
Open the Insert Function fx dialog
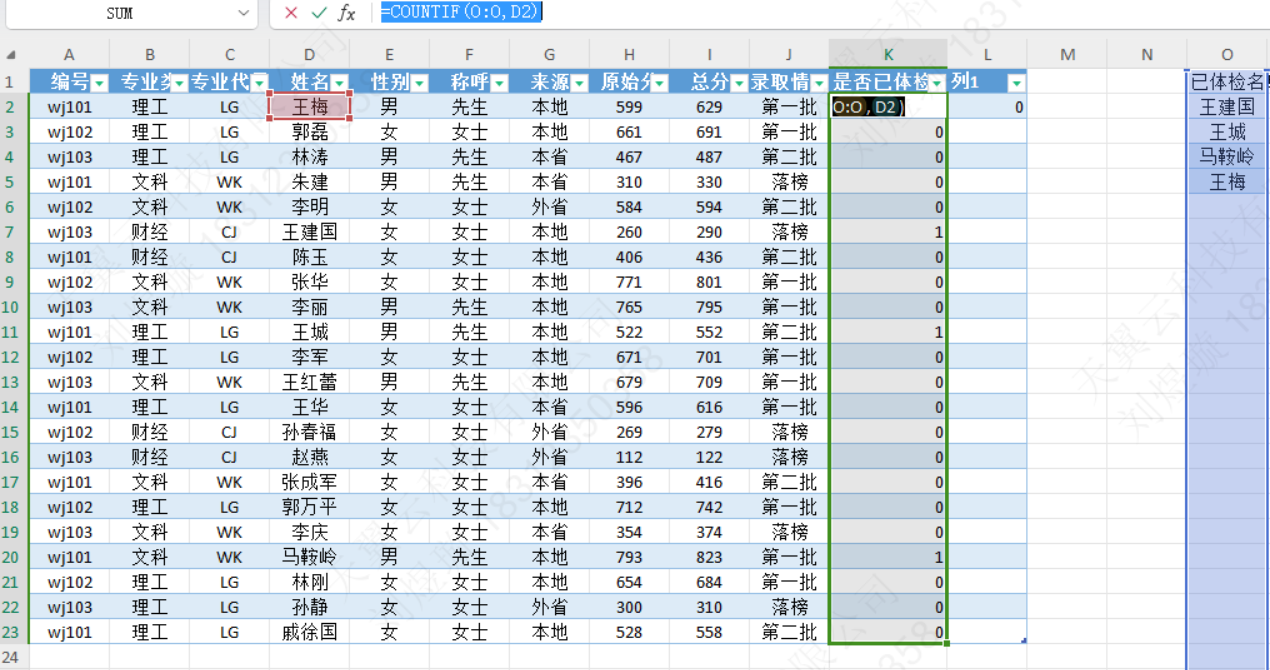coord(347,13)
